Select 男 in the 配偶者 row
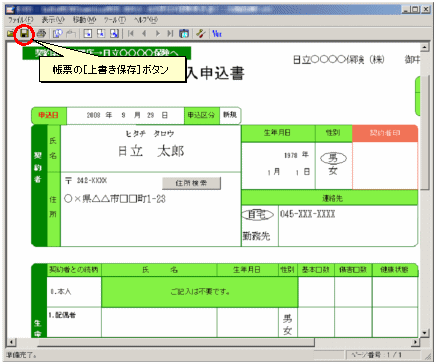 coord(287,318)
